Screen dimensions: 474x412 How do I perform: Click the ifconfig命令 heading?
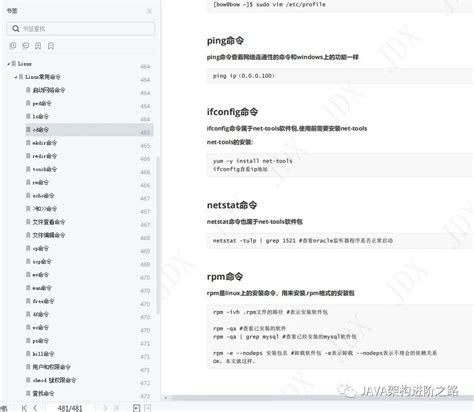(x=232, y=112)
